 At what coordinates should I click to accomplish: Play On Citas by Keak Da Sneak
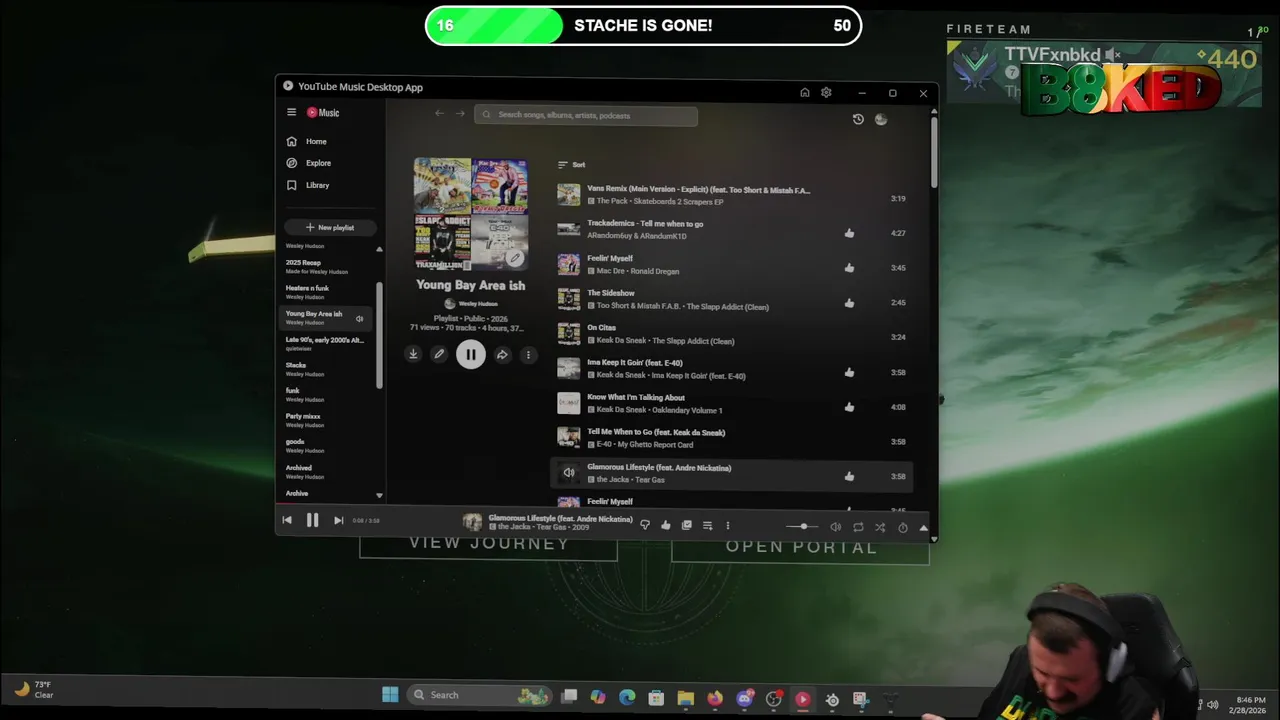pyautogui.click(x=569, y=334)
